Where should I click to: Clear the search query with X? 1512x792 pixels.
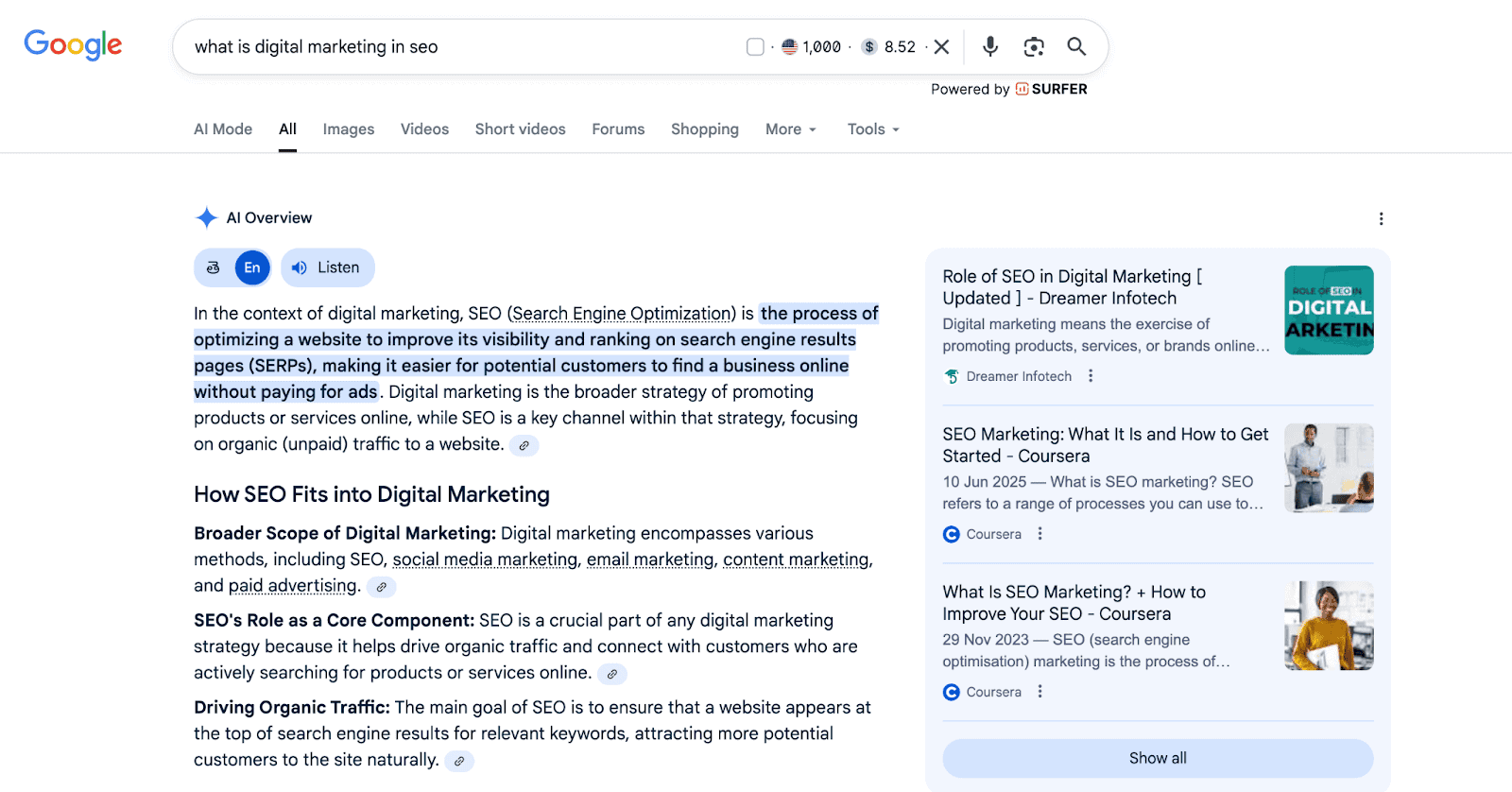(941, 46)
